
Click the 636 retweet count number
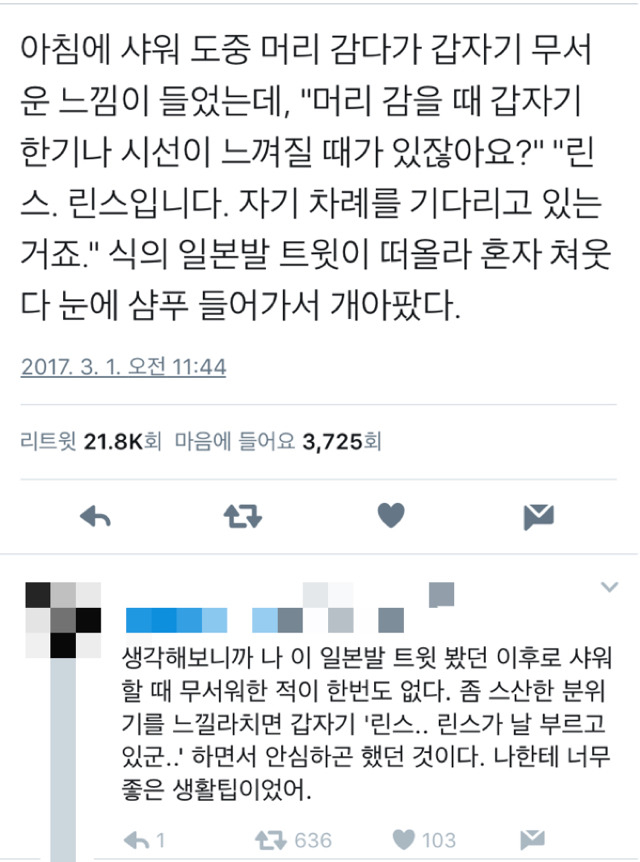(313, 840)
